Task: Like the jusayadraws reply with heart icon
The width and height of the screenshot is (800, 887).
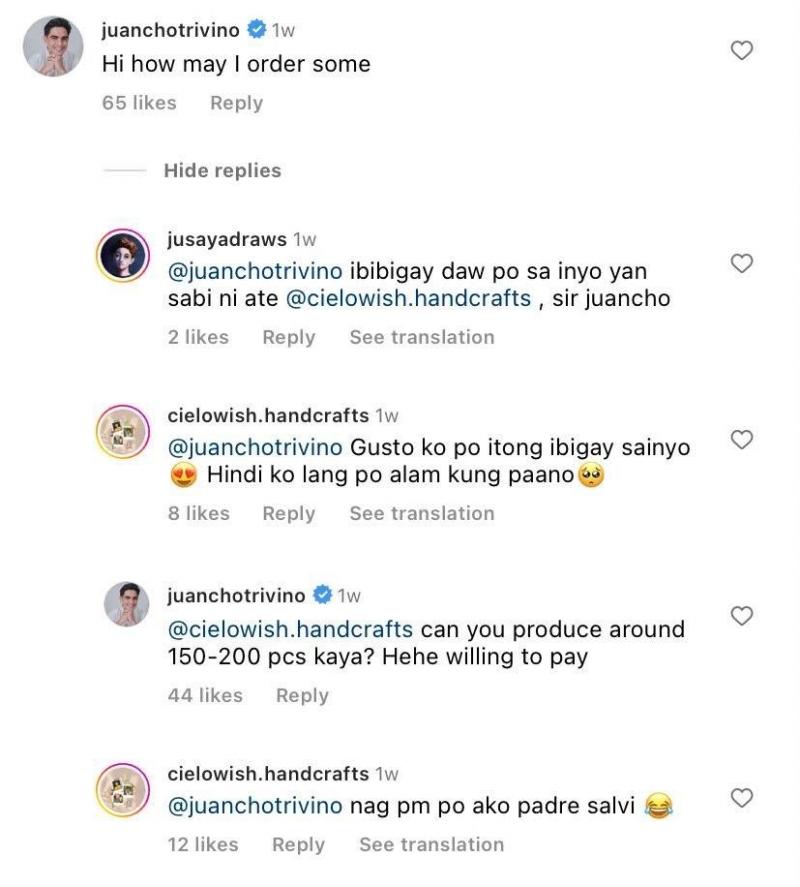Action: click(741, 263)
